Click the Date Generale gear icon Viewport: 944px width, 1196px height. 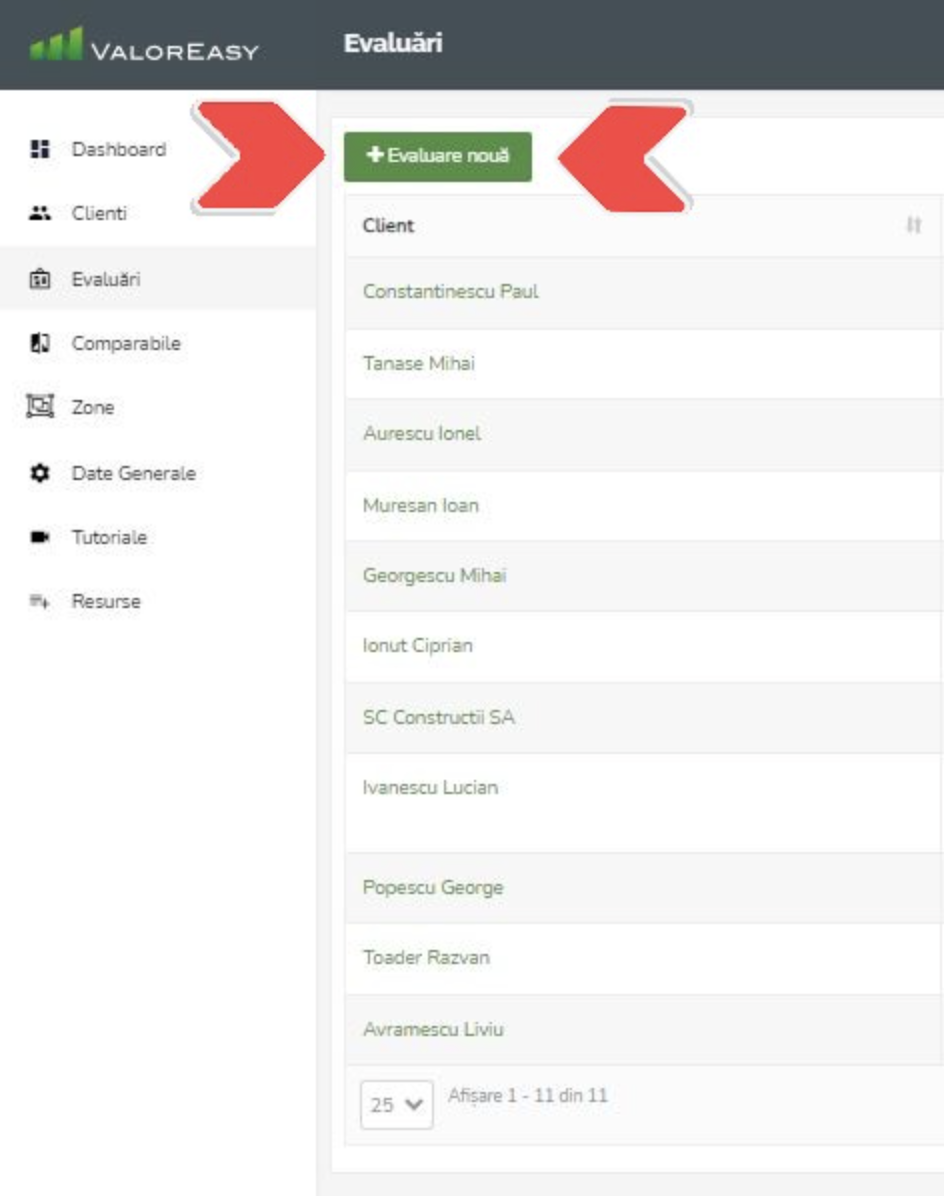(40, 473)
